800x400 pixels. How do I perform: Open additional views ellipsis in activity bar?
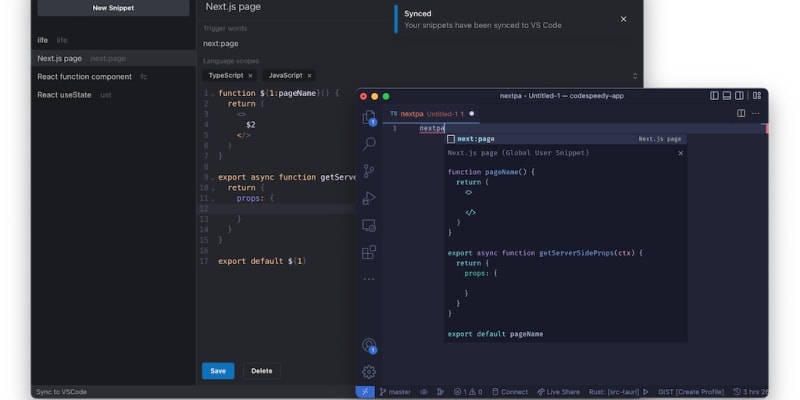tap(369, 279)
